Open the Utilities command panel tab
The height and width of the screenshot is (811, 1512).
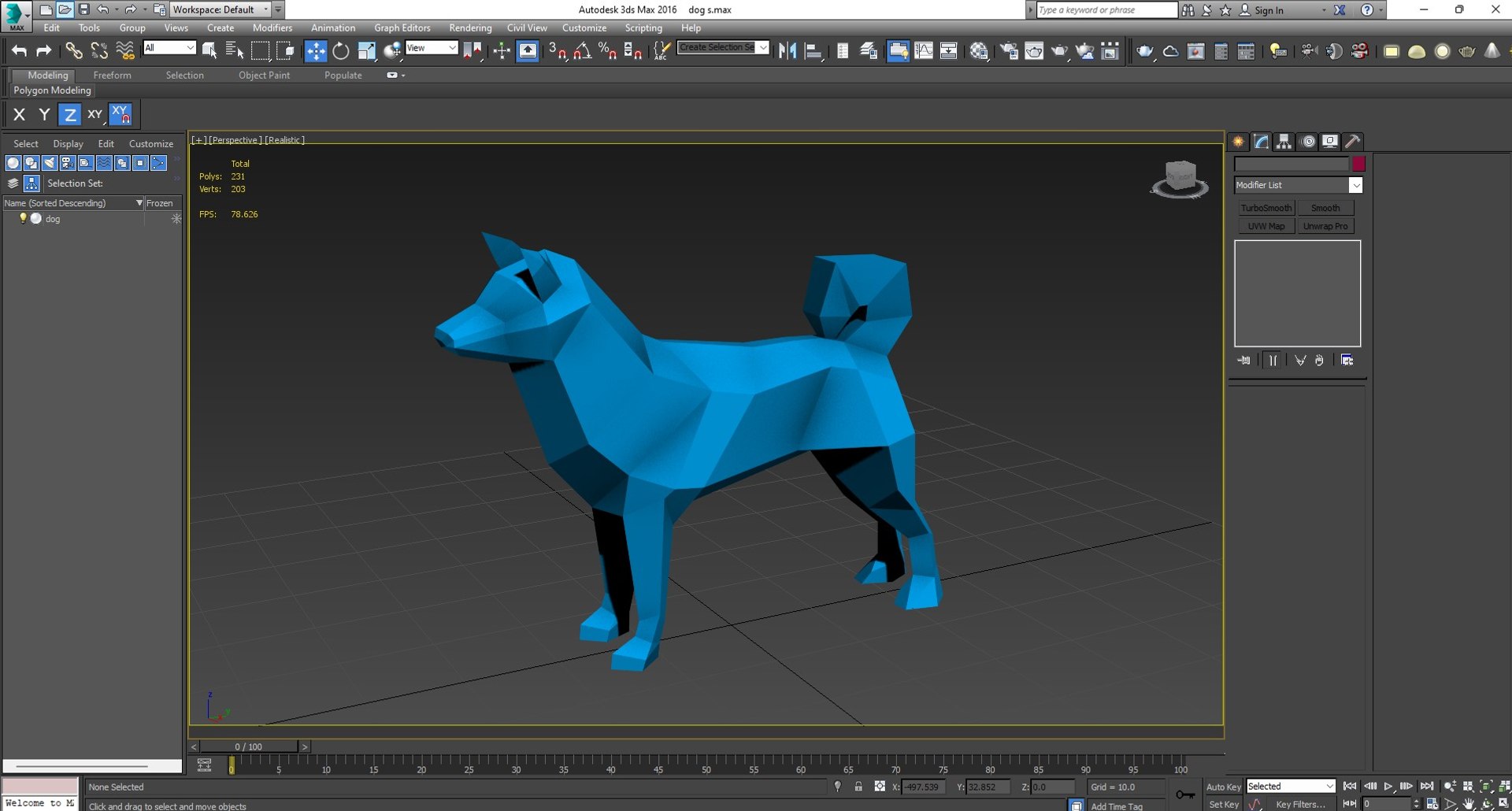pyautogui.click(x=1353, y=142)
